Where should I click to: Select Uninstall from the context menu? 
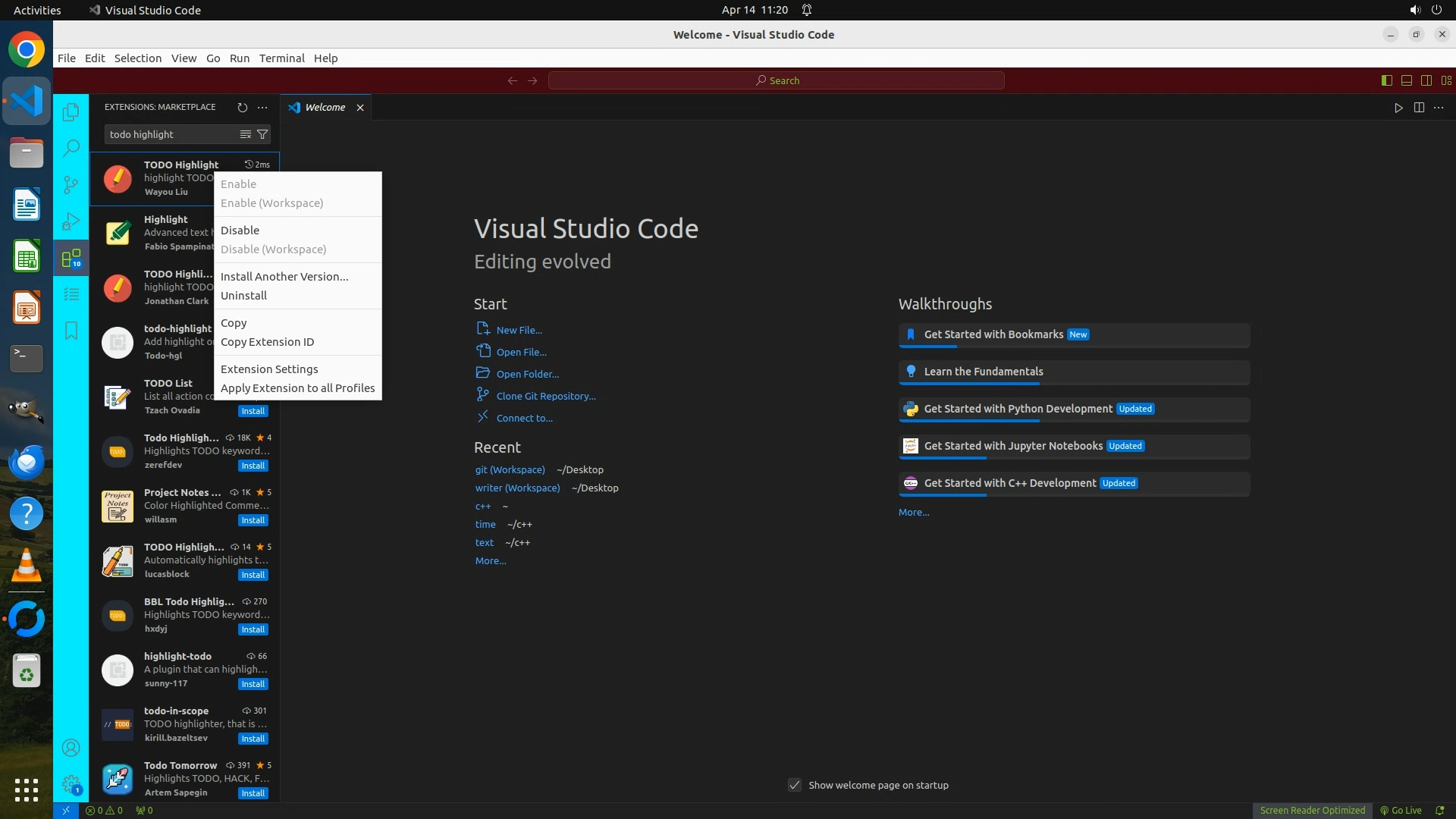pos(243,296)
